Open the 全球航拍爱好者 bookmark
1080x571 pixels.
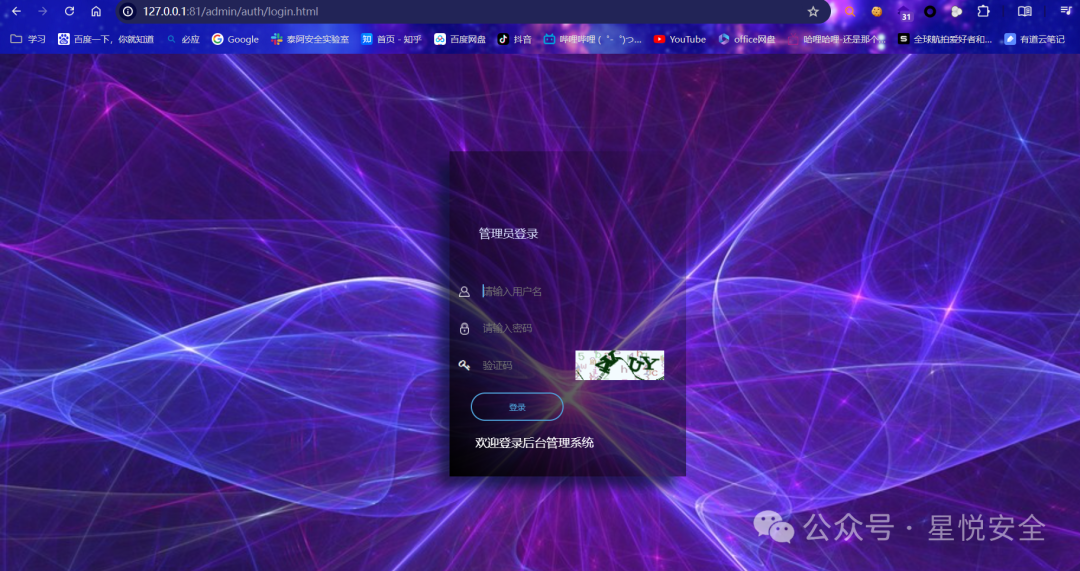point(945,39)
